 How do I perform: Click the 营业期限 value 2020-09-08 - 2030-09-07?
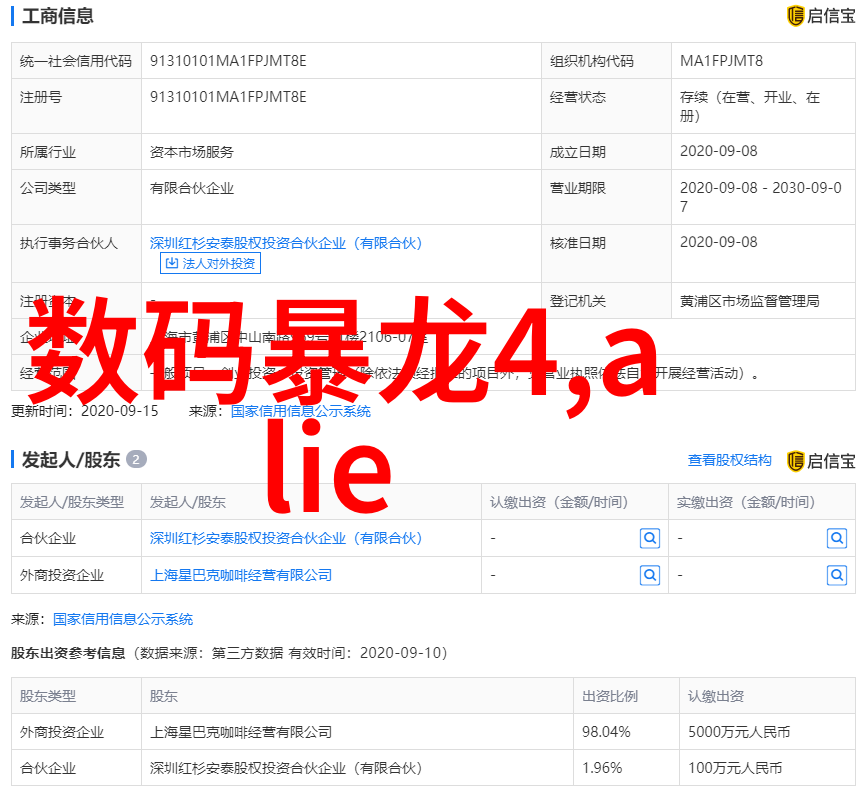pos(760,197)
